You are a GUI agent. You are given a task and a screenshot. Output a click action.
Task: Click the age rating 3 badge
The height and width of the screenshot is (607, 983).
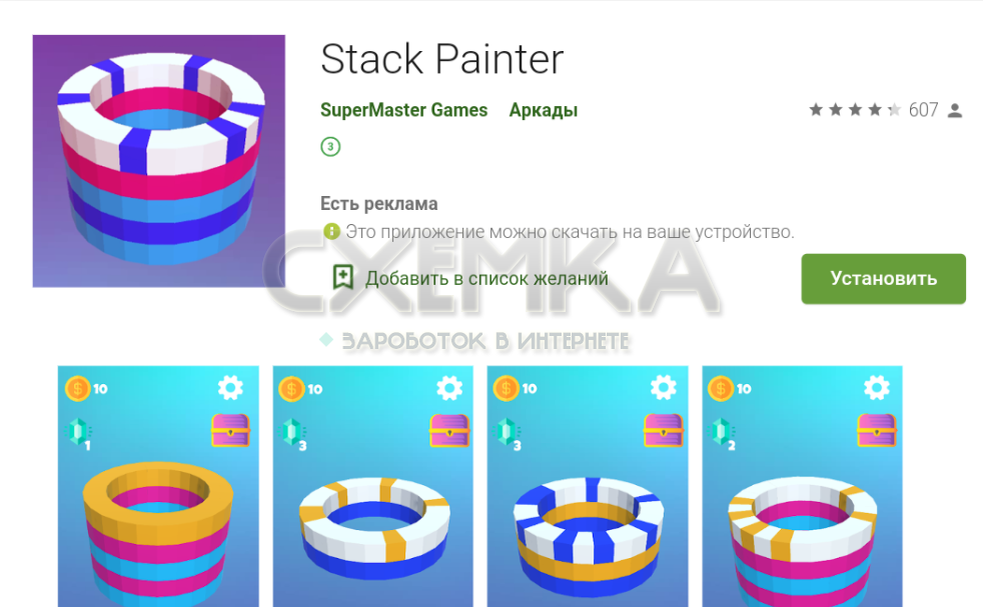330,147
